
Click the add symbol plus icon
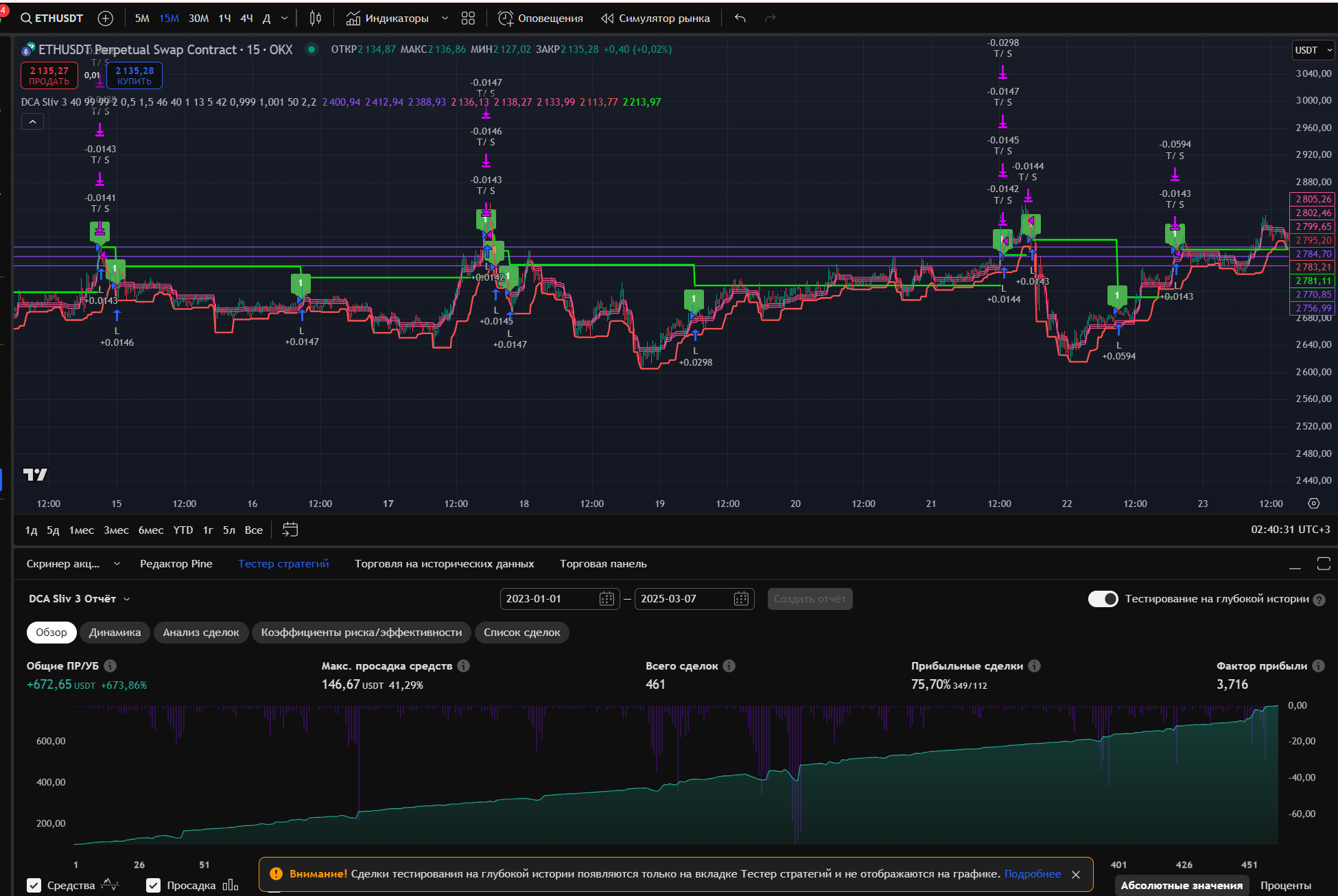click(x=105, y=19)
